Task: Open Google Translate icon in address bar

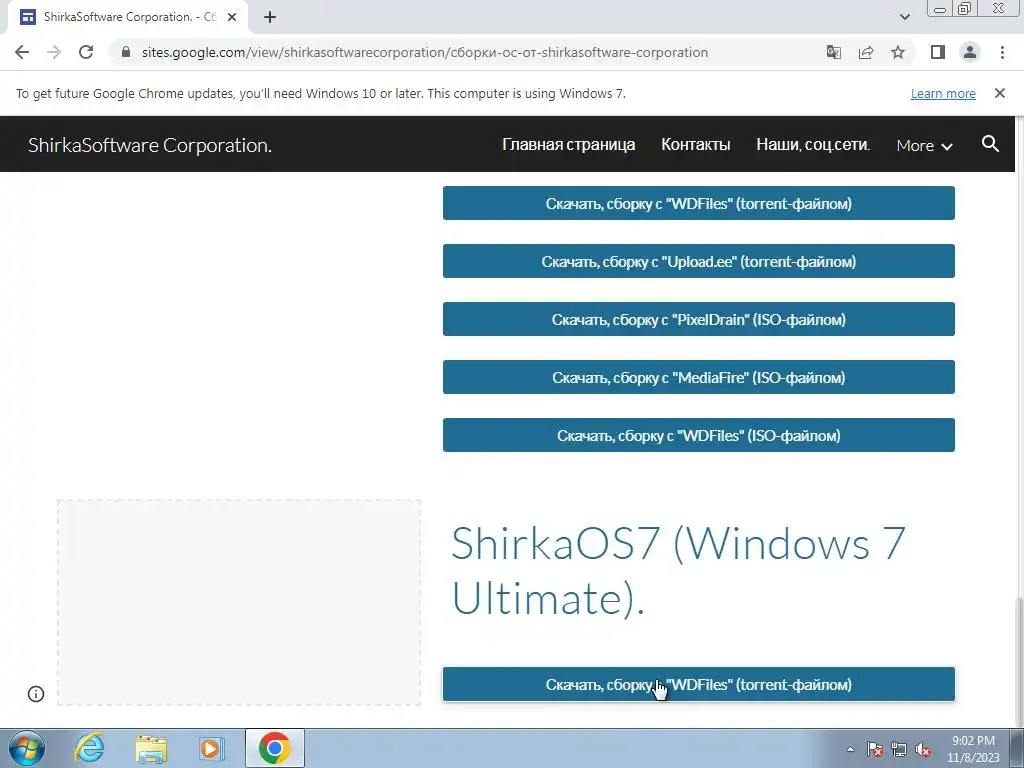Action: click(833, 52)
